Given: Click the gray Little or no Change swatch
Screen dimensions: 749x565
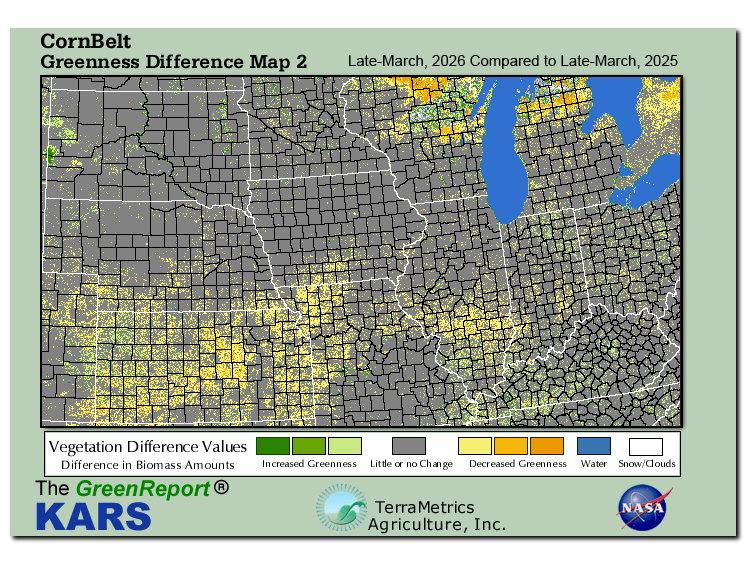Looking at the screenshot, I should (x=409, y=445).
